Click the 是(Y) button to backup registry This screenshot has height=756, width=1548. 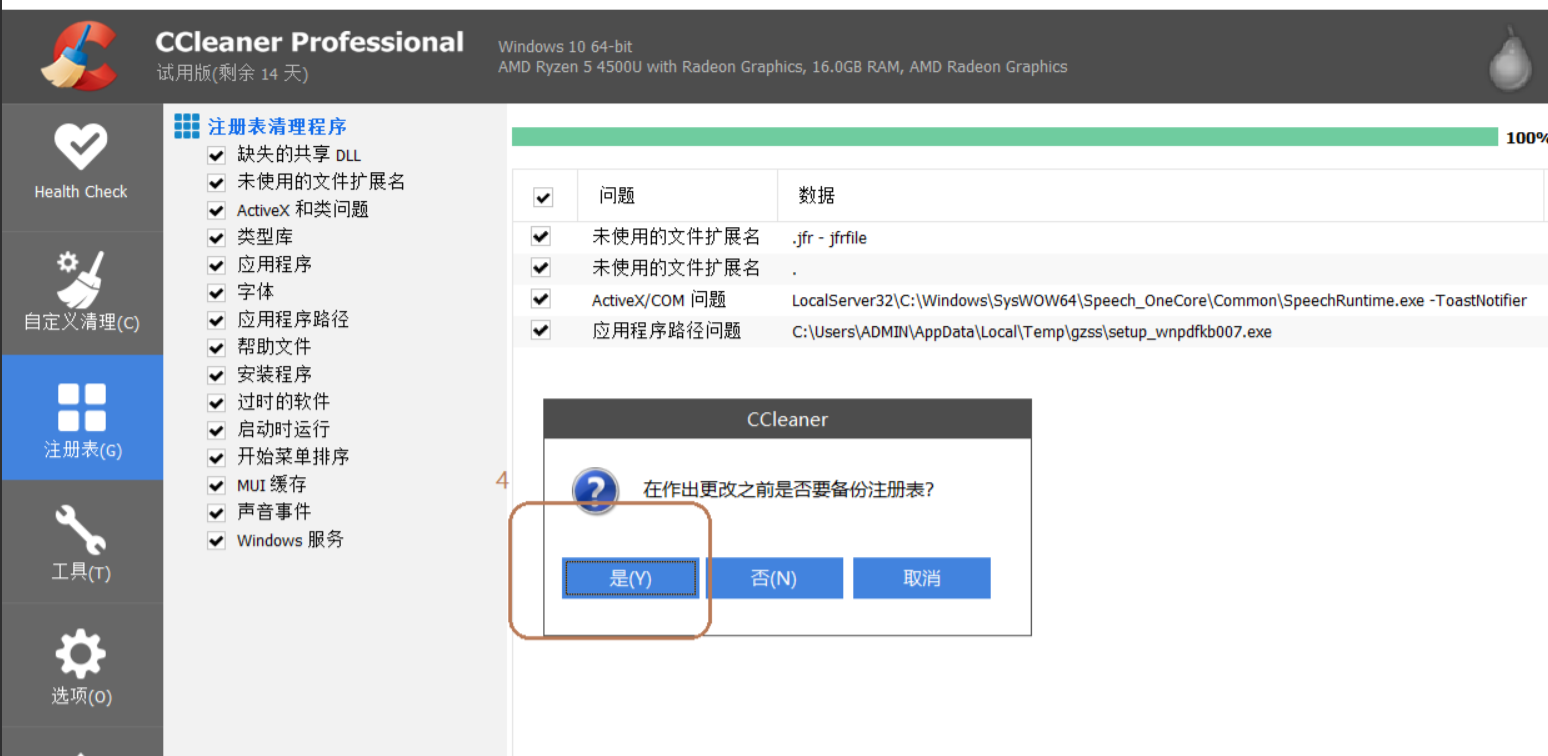631,577
